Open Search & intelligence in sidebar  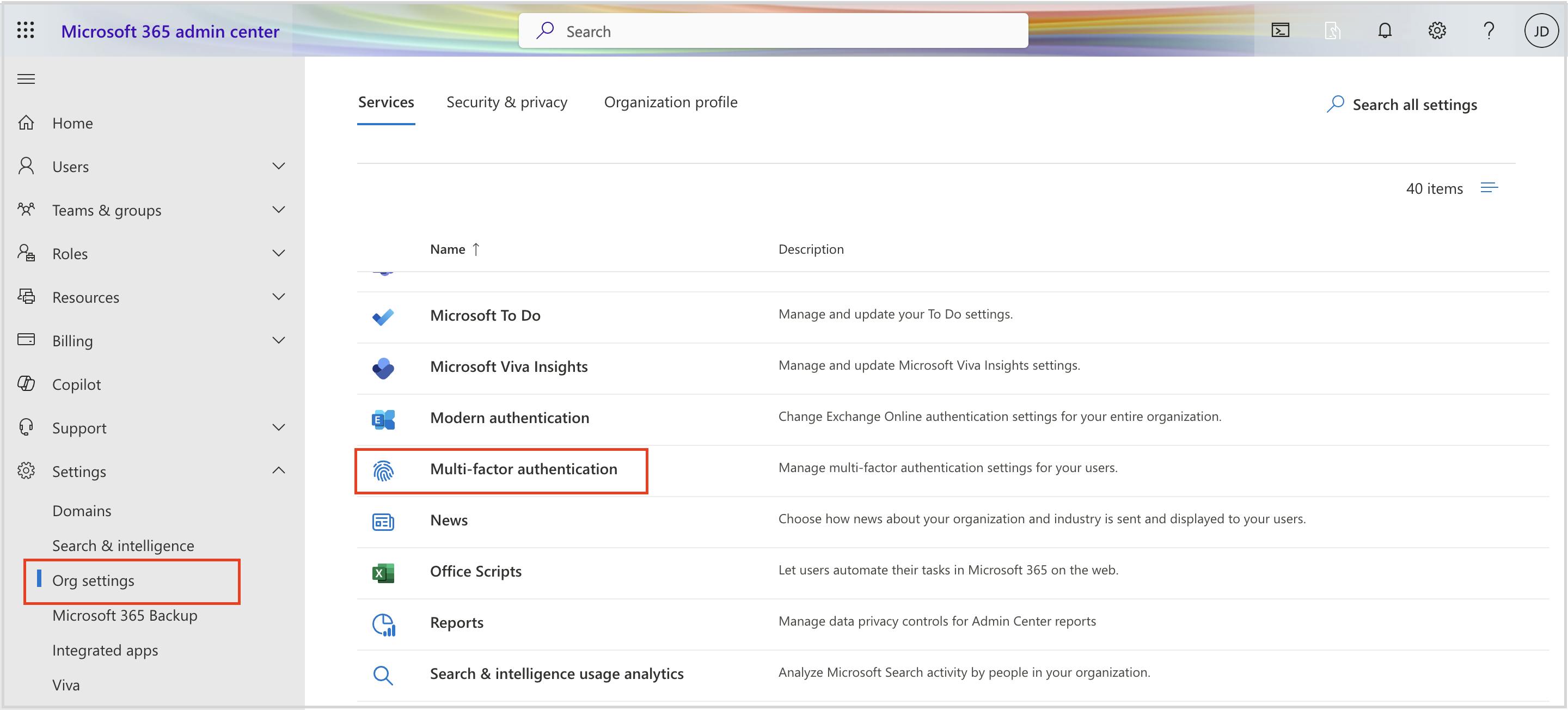(123, 546)
